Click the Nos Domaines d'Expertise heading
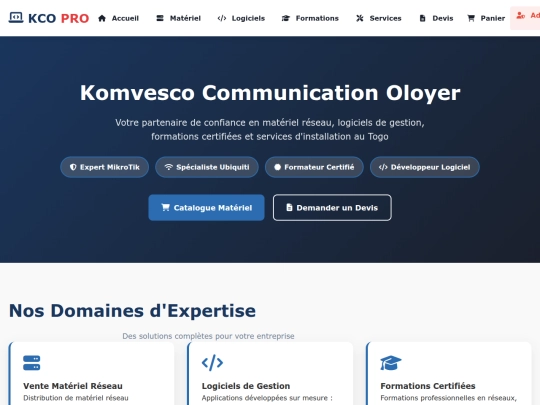540x405 pixels. coord(132,311)
